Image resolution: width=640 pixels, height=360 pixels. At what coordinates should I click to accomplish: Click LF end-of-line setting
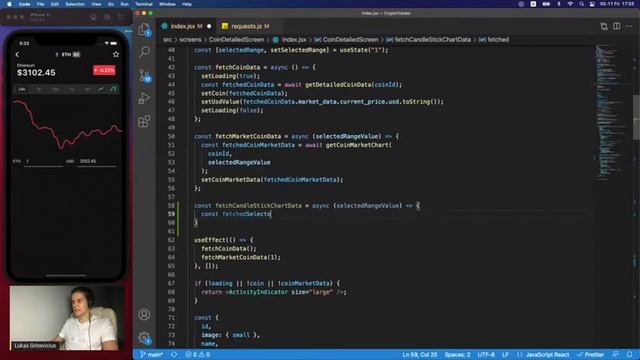click(505, 354)
